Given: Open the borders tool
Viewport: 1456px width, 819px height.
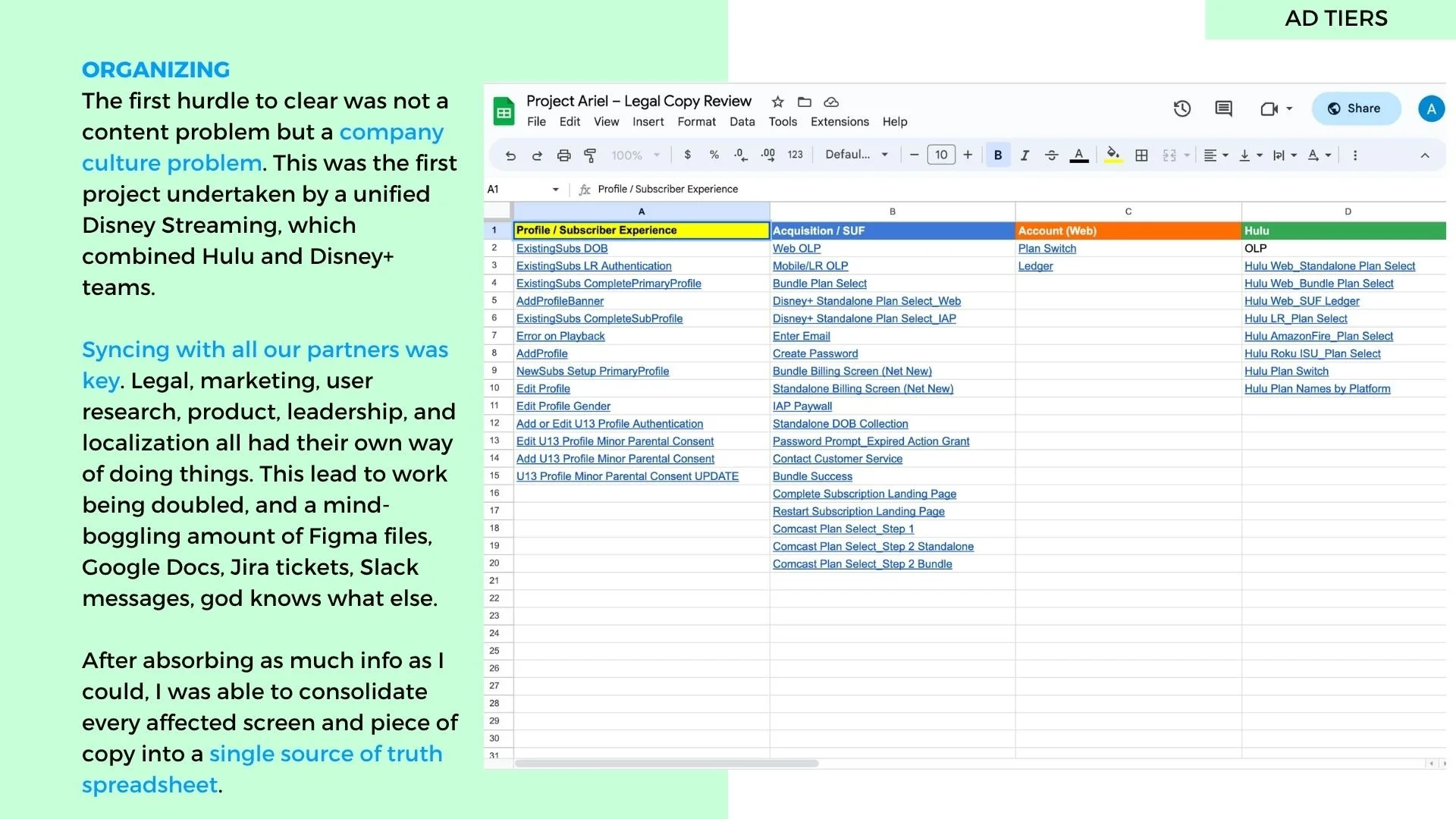Looking at the screenshot, I should point(1141,155).
